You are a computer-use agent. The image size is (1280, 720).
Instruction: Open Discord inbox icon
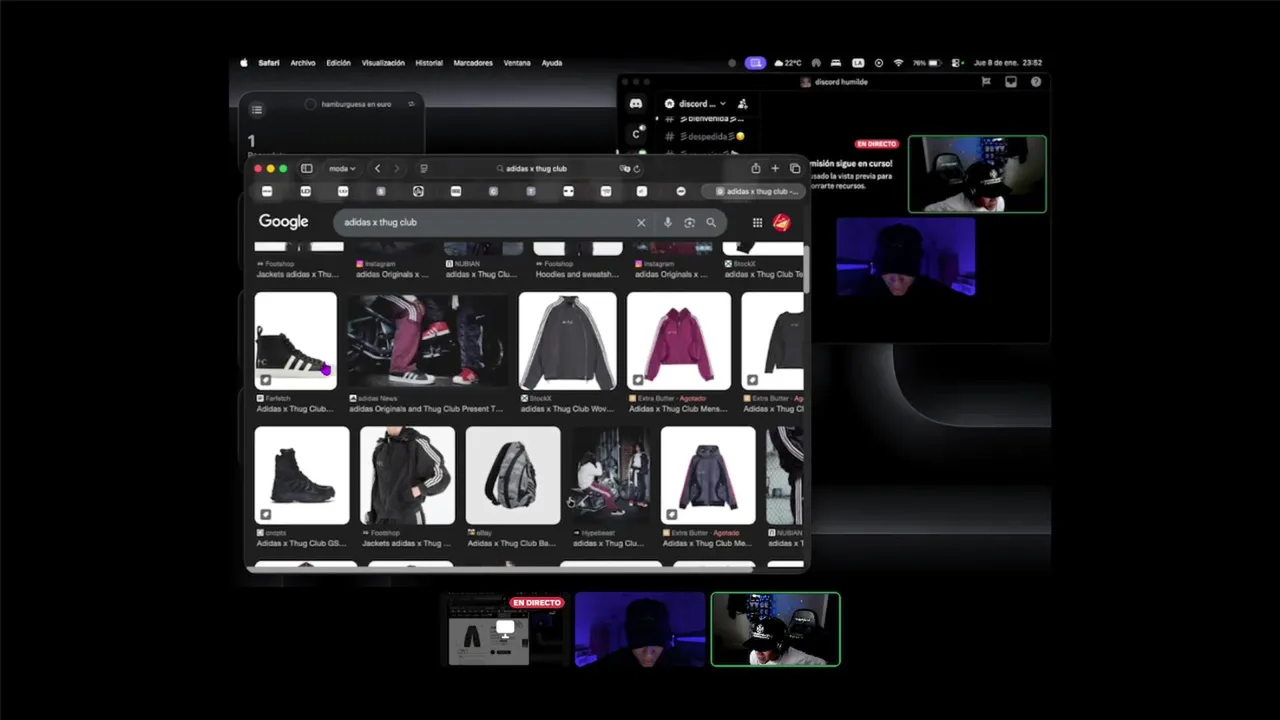click(x=1011, y=82)
